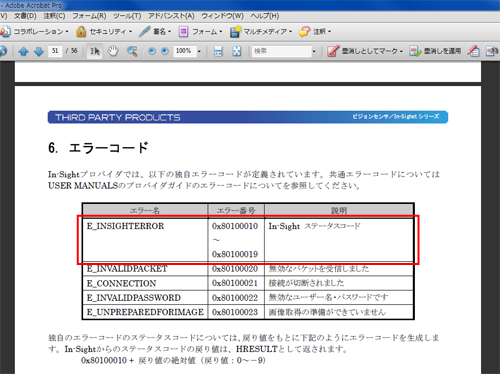Click the 墨消しとしてマーク button
The width and height of the screenshot is (500, 374).
click(x=365, y=51)
